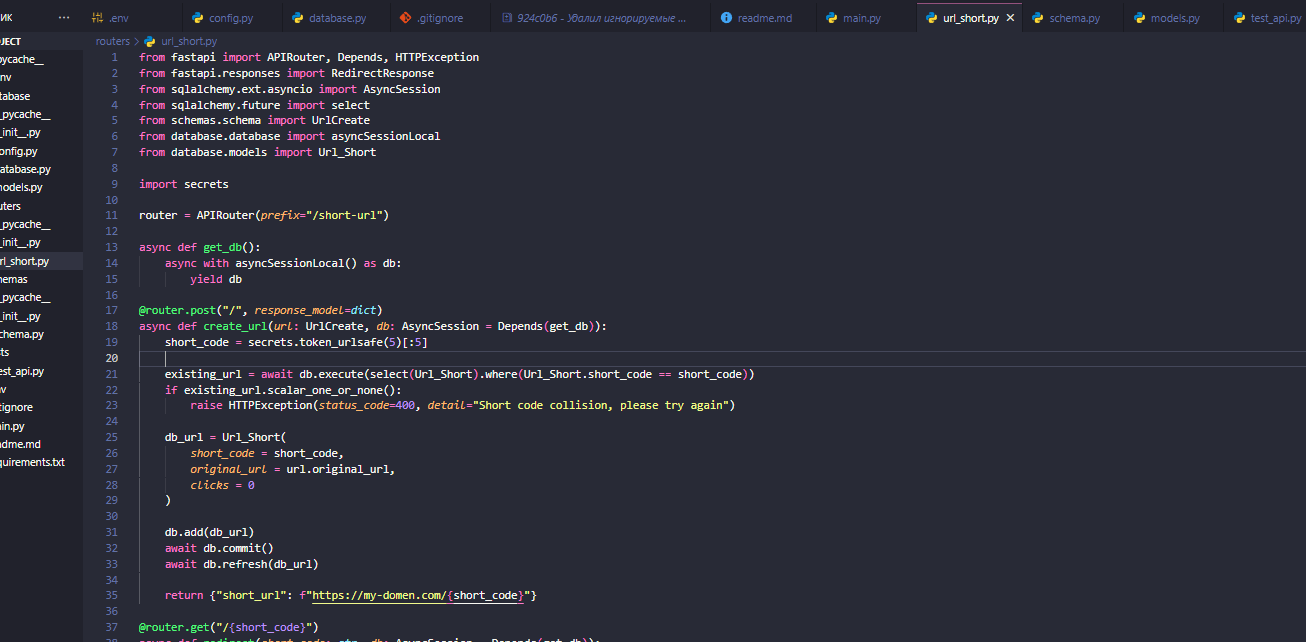Place cursor on empty line 20
The width and height of the screenshot is (1306, 642).
pos(722,358)
